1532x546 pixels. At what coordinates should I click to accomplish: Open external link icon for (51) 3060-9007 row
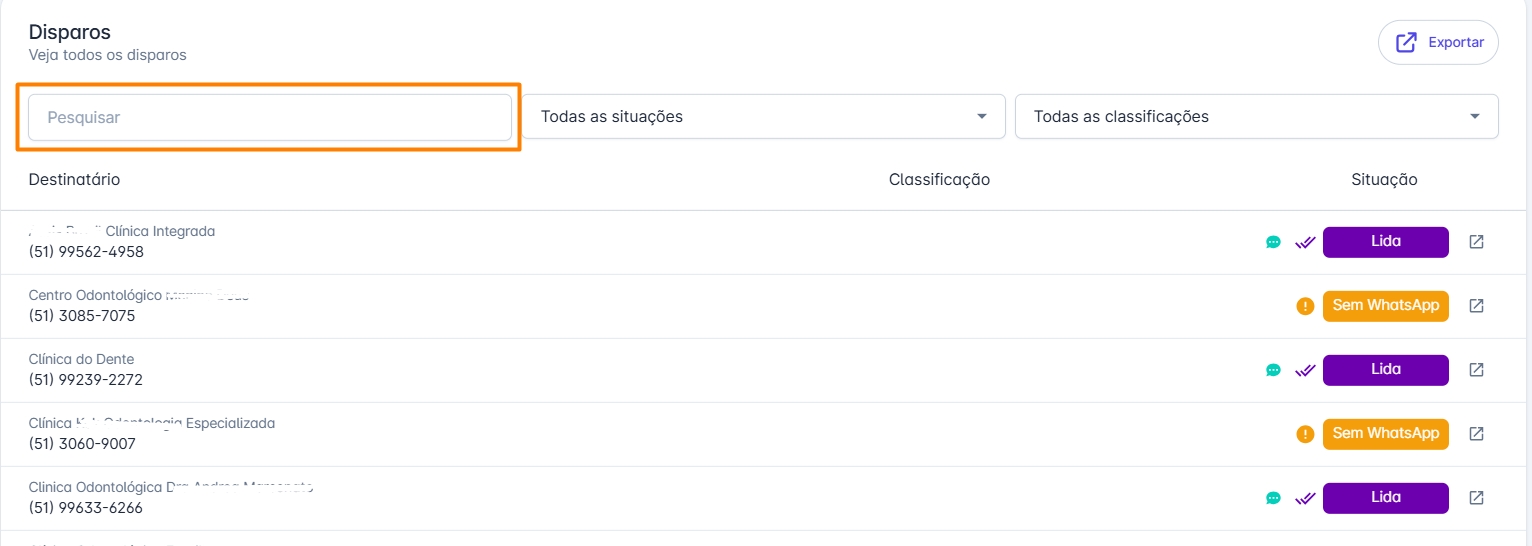[x=1476, y=434]
